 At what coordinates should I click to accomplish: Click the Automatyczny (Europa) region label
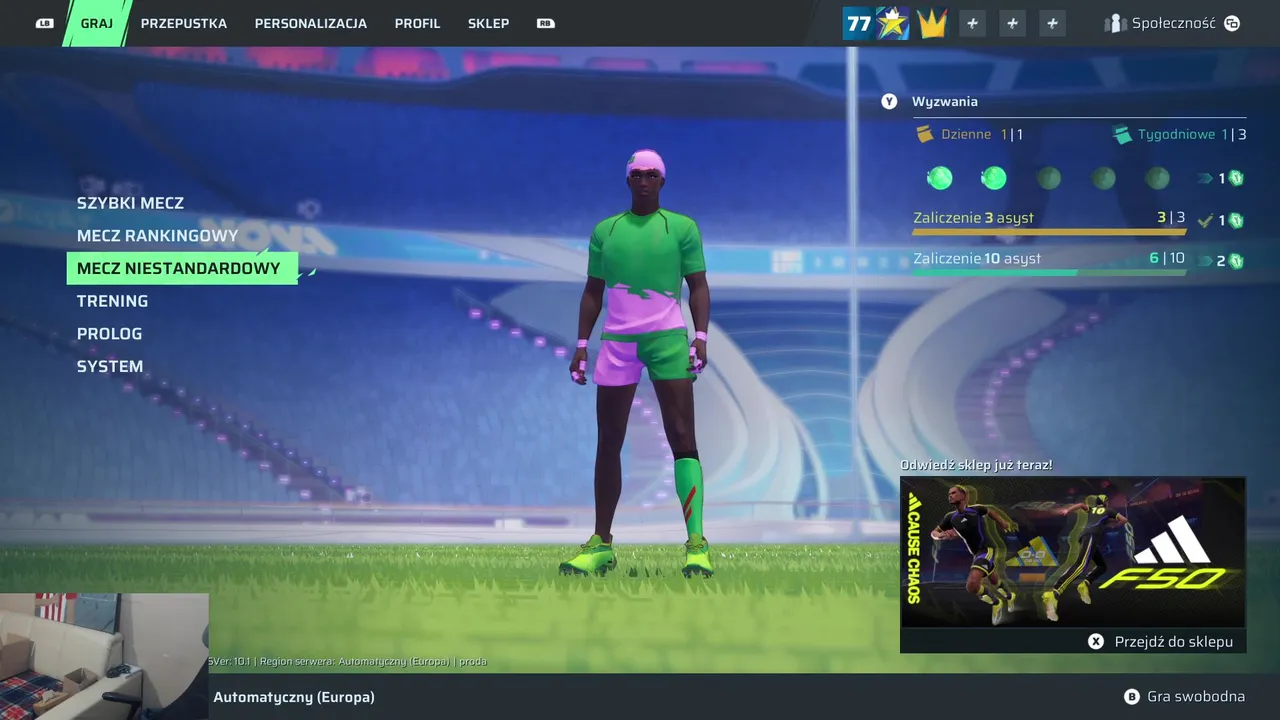click(294, 697)
